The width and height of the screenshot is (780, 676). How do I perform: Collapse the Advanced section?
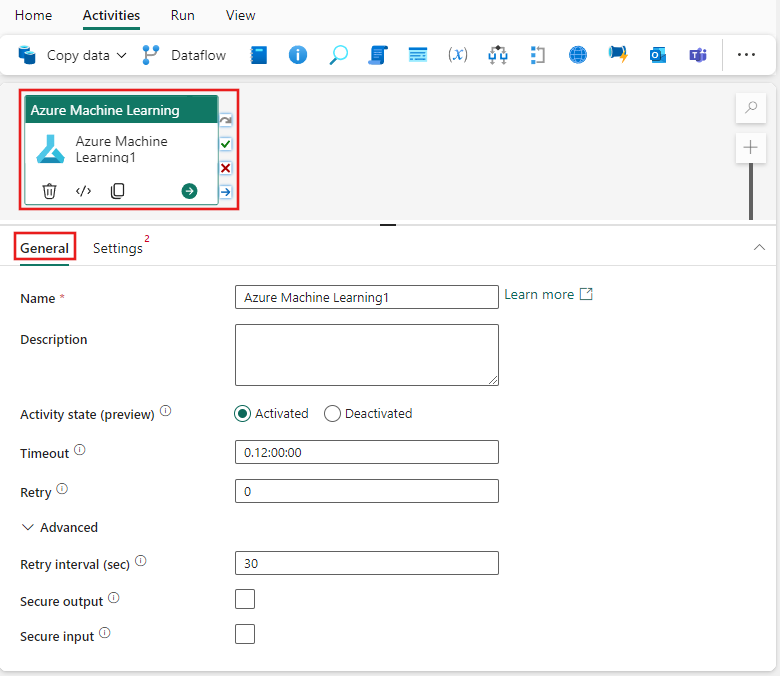tap(60, 527)
